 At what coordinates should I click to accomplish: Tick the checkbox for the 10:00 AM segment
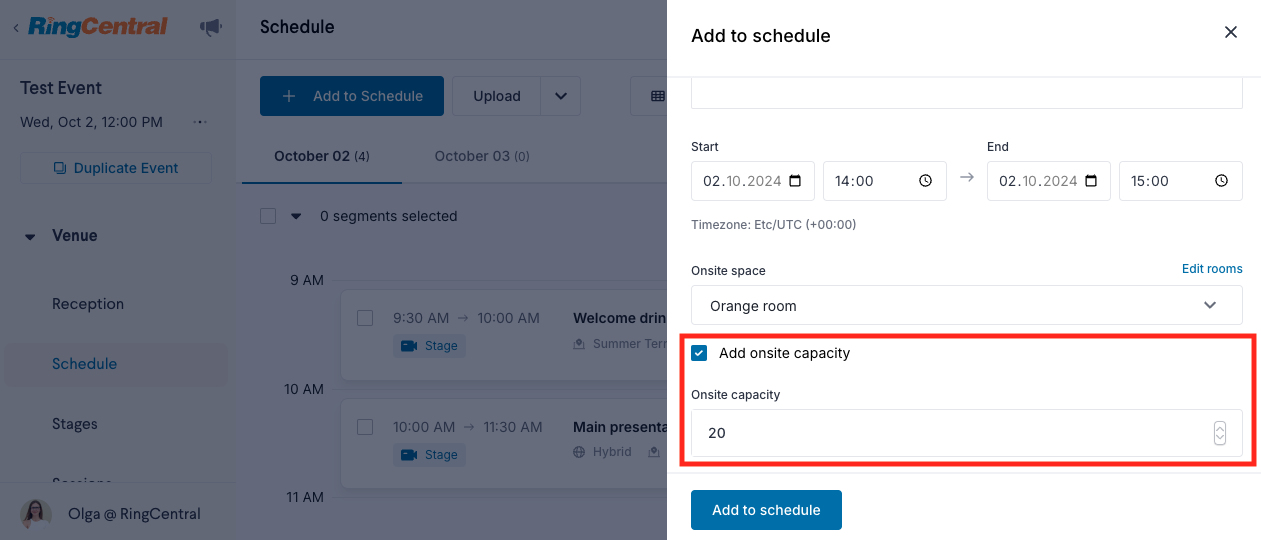tap(365, 427)
